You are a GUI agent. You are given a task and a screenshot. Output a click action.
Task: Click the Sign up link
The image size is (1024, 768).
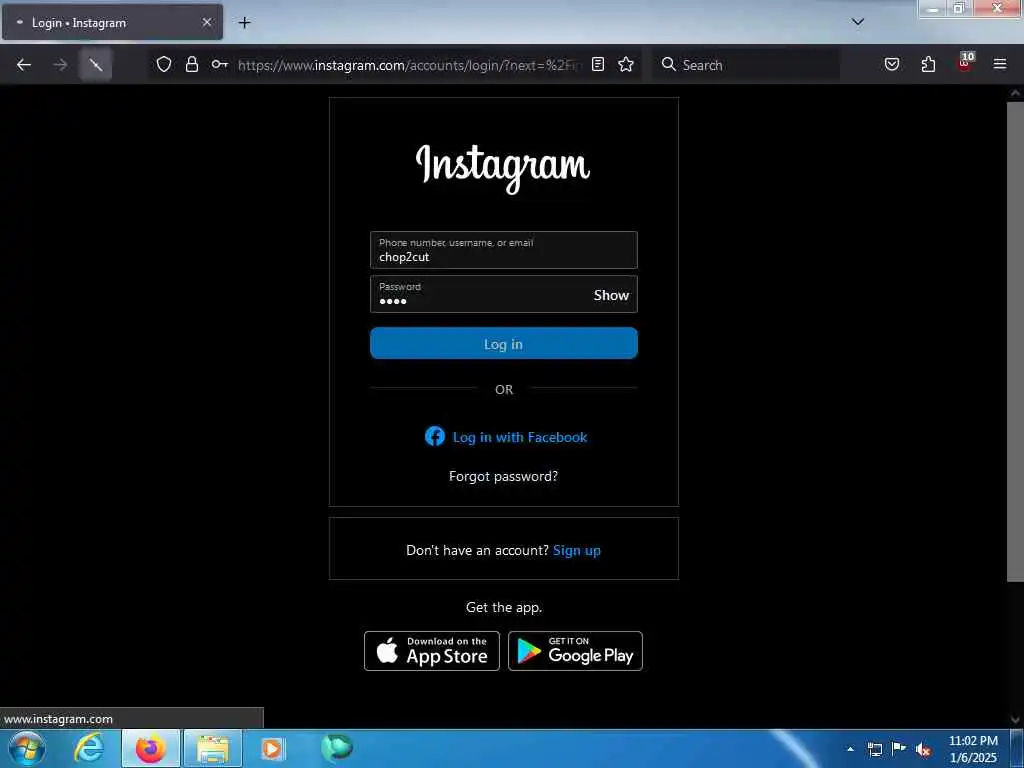[x=577, y=550]
